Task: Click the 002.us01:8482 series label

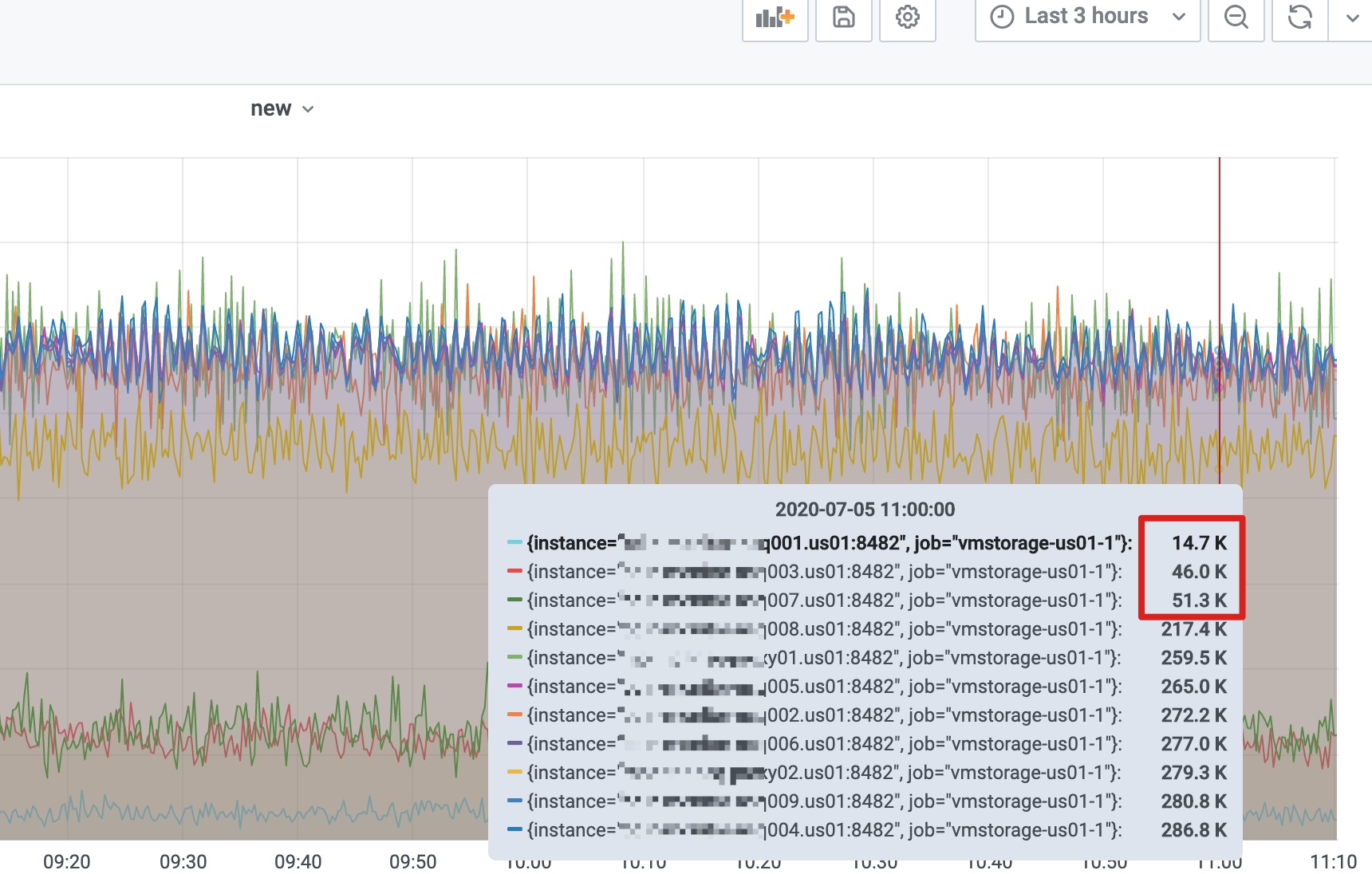Action: pyautogui.click(x=825, y=715)
